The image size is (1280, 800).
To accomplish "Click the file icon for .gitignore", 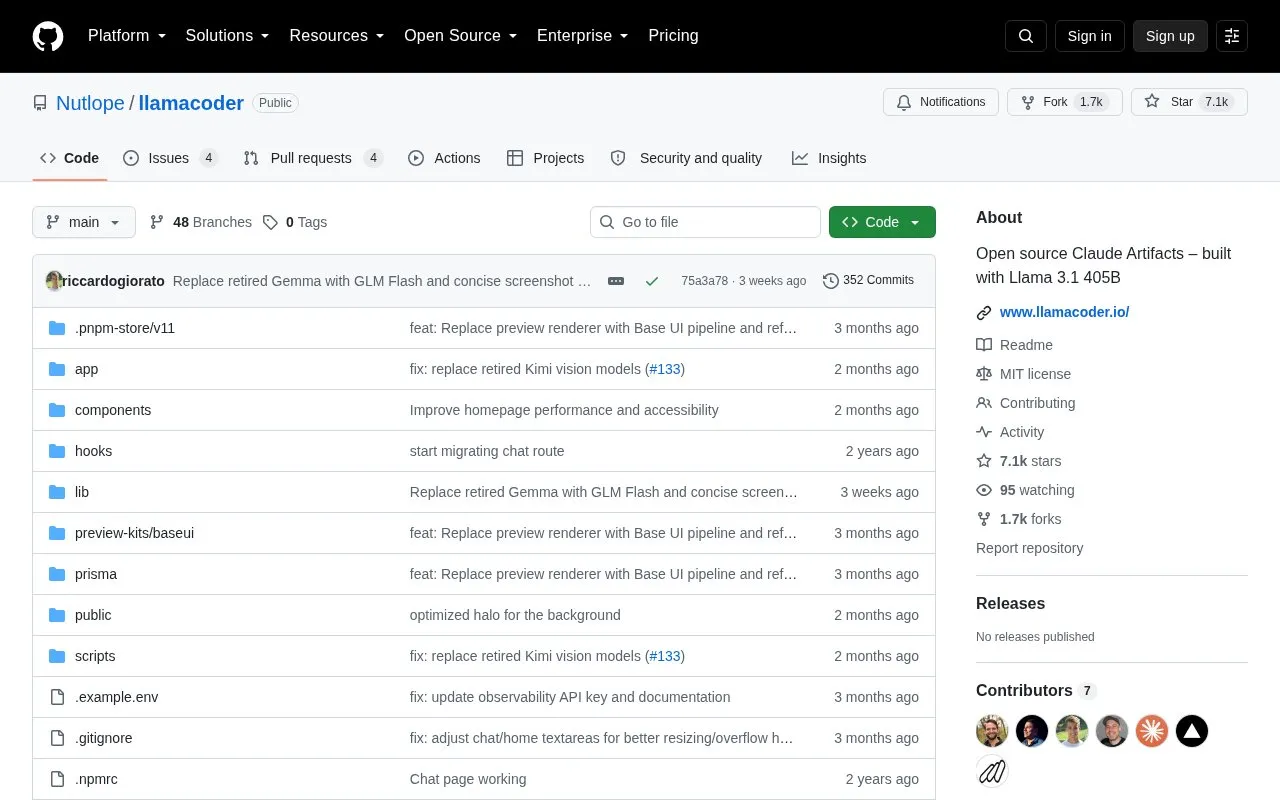I will pos(57,738).
